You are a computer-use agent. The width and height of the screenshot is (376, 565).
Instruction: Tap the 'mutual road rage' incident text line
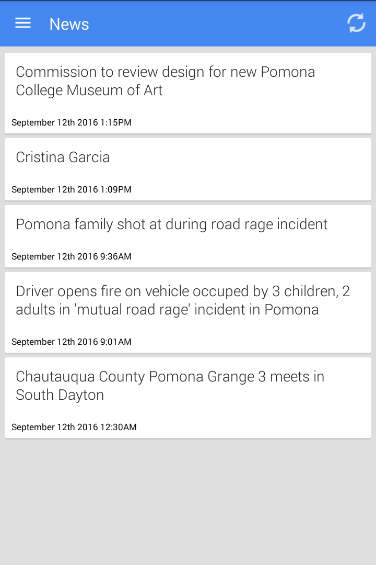[x=167, y=310]
